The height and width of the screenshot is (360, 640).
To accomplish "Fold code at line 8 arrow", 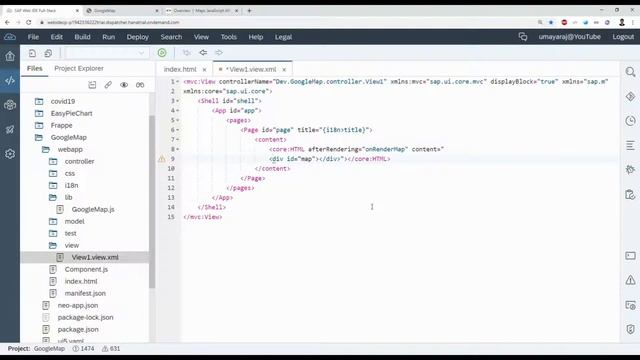I will click(x=178, y=149).
